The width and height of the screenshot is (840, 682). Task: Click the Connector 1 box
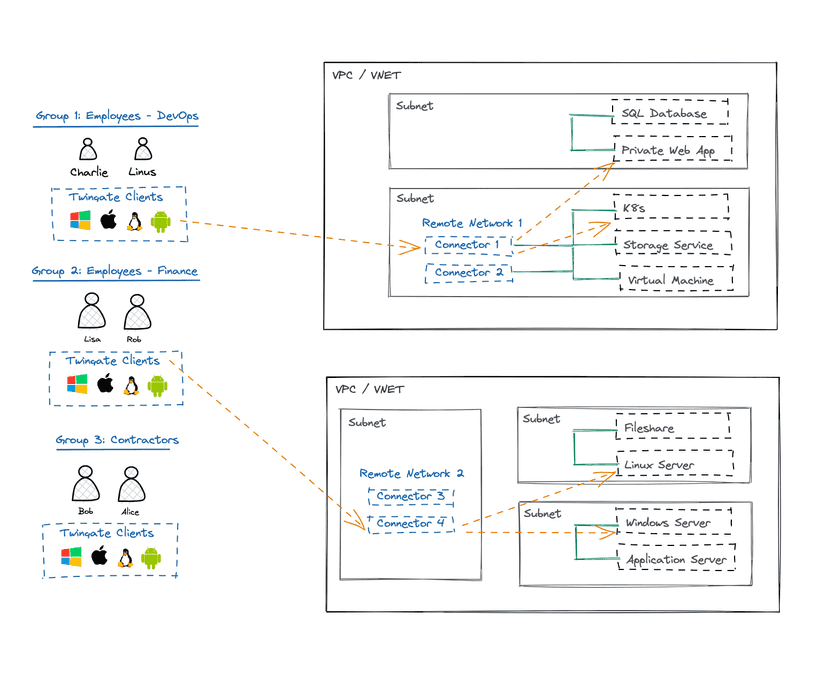[469, 245]
